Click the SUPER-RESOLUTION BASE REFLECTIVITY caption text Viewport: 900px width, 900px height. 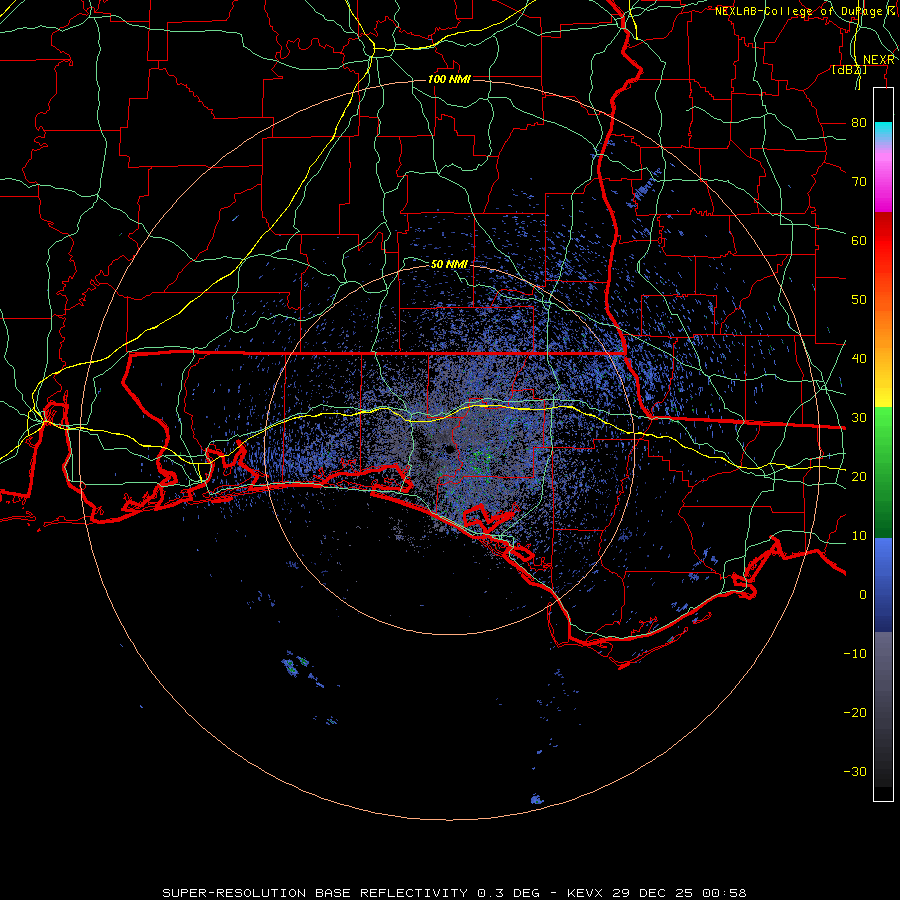pyautogui.click(x=315, y=893)
